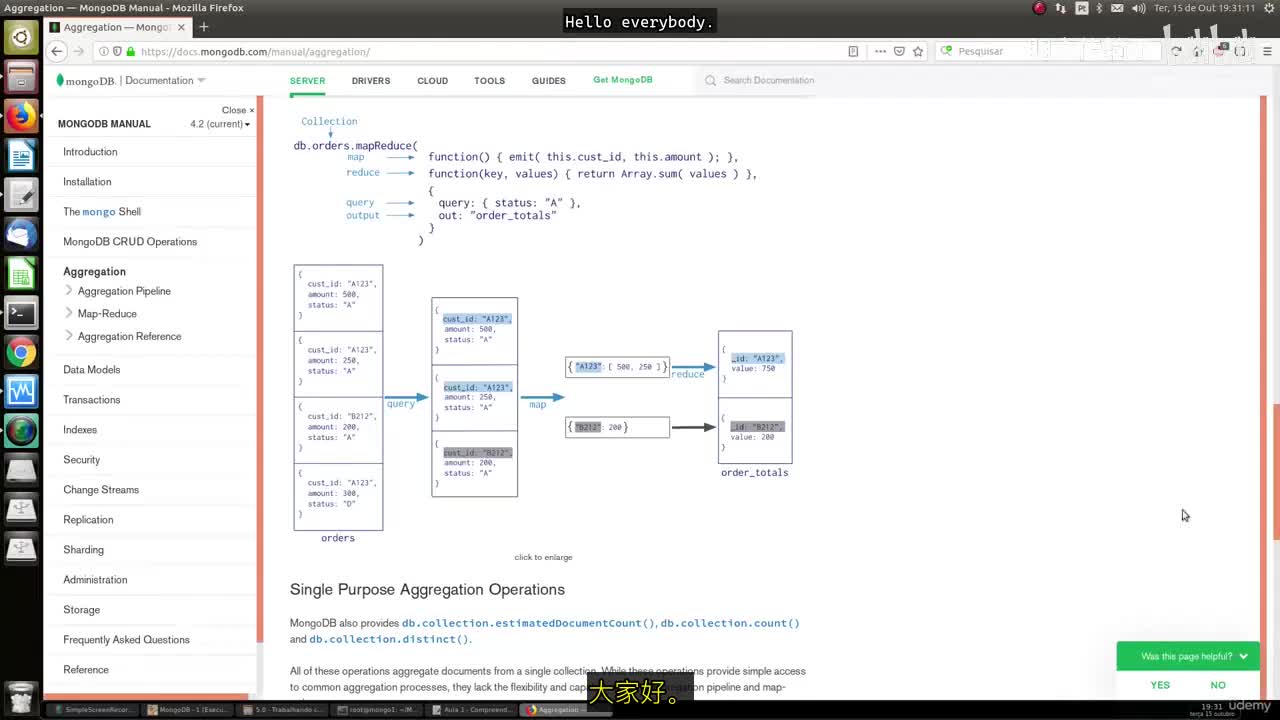Open the system volume indicator
Image resolution: width=1280 pixels, height=720 pixels.
(x=1138, y=8)
